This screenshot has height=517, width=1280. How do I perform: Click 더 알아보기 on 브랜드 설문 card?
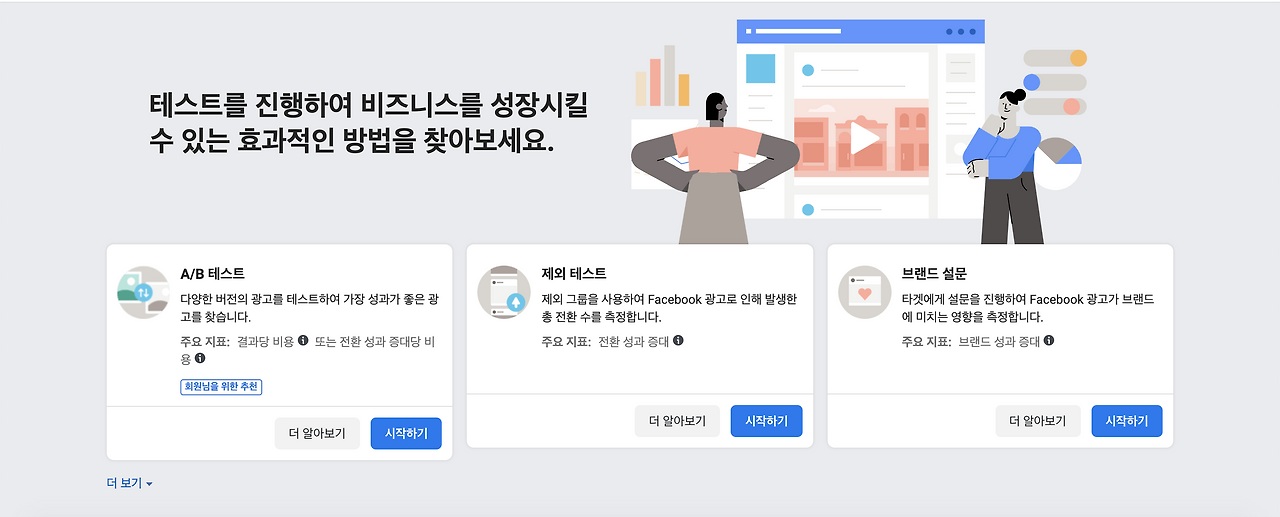click(1038, 421)
